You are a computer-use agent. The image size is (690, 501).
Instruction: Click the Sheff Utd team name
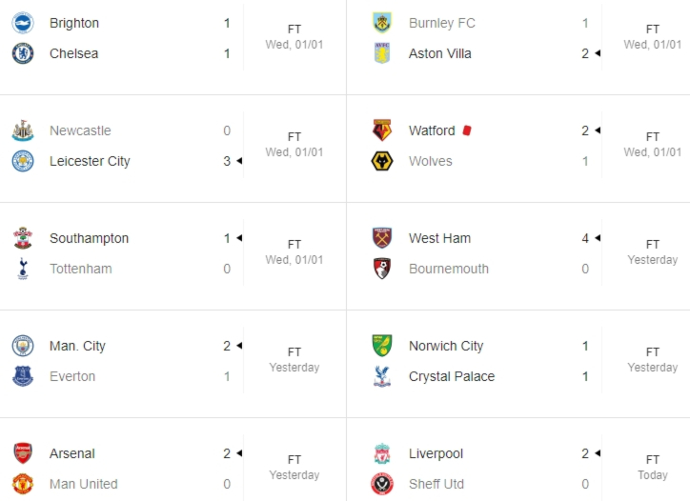tap(436, 484)
